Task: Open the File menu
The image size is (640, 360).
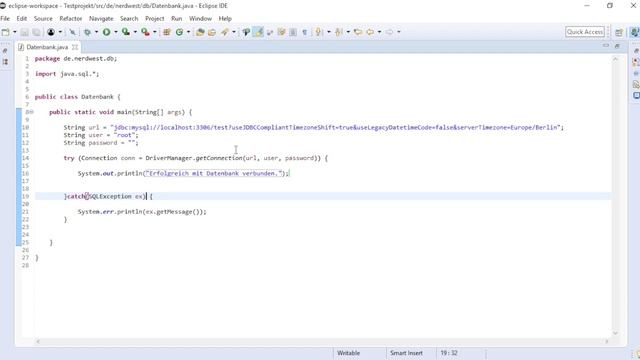Action: 5,19
